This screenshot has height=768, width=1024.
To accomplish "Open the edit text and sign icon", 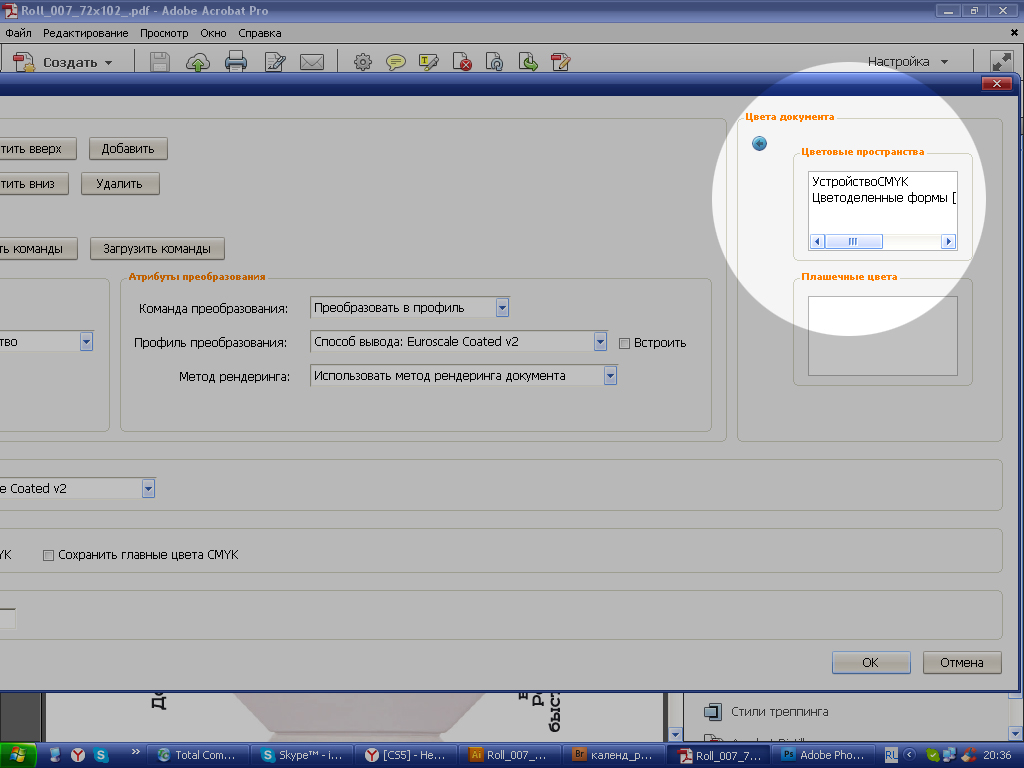I will 275,62.
